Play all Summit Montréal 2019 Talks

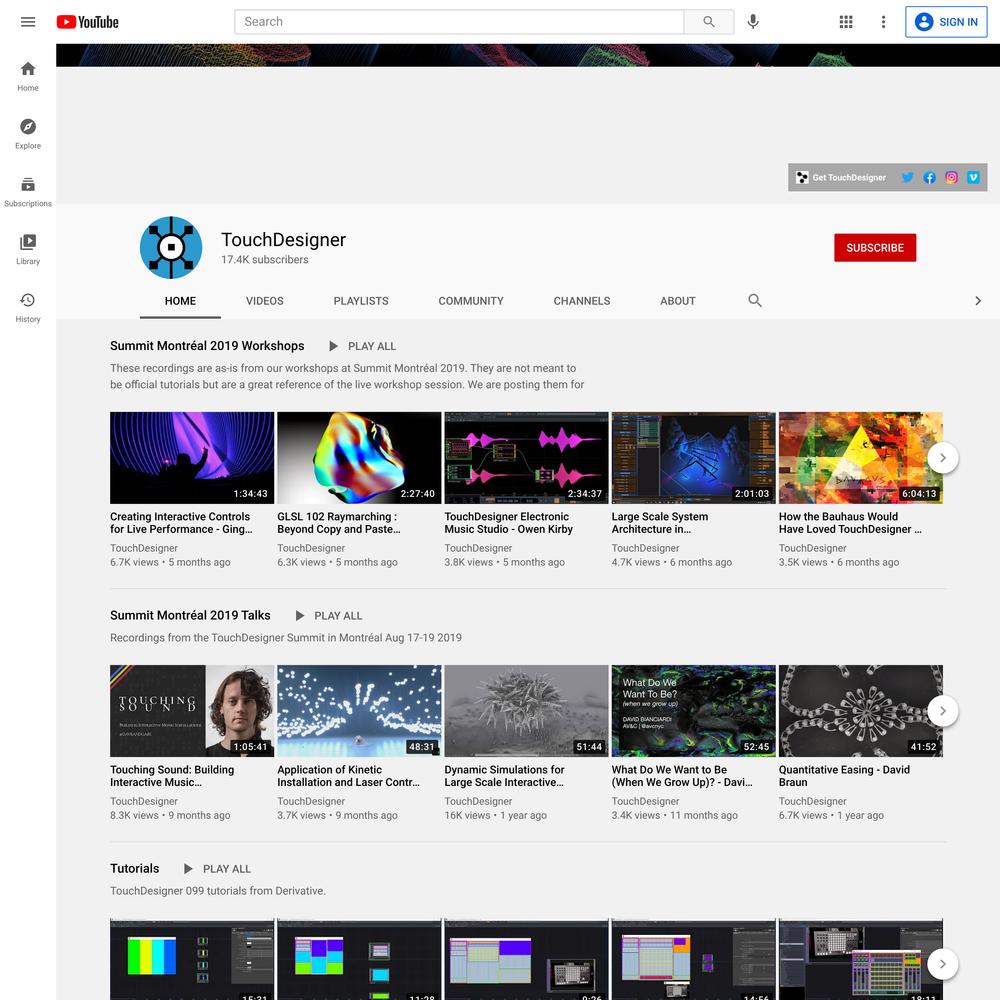328,615
